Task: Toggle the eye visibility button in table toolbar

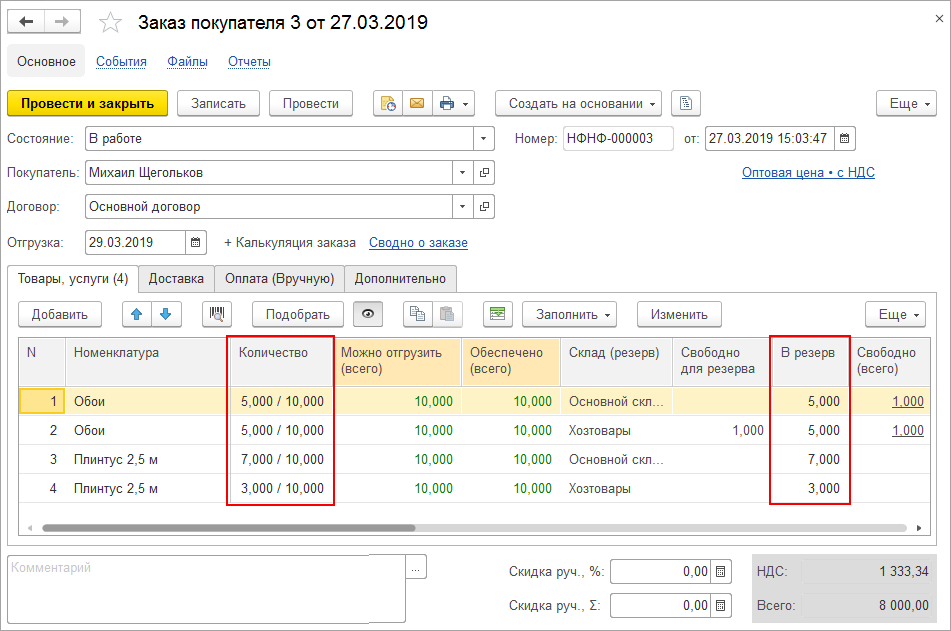Action: (x=368, y=314)
